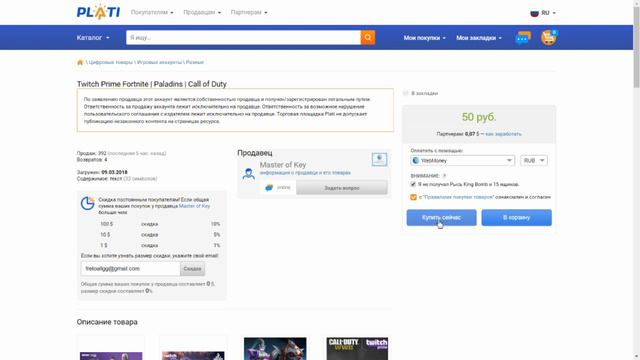Open the Продавцам menu
This screenshot has height=360, width=640.
tap(202, 12)
